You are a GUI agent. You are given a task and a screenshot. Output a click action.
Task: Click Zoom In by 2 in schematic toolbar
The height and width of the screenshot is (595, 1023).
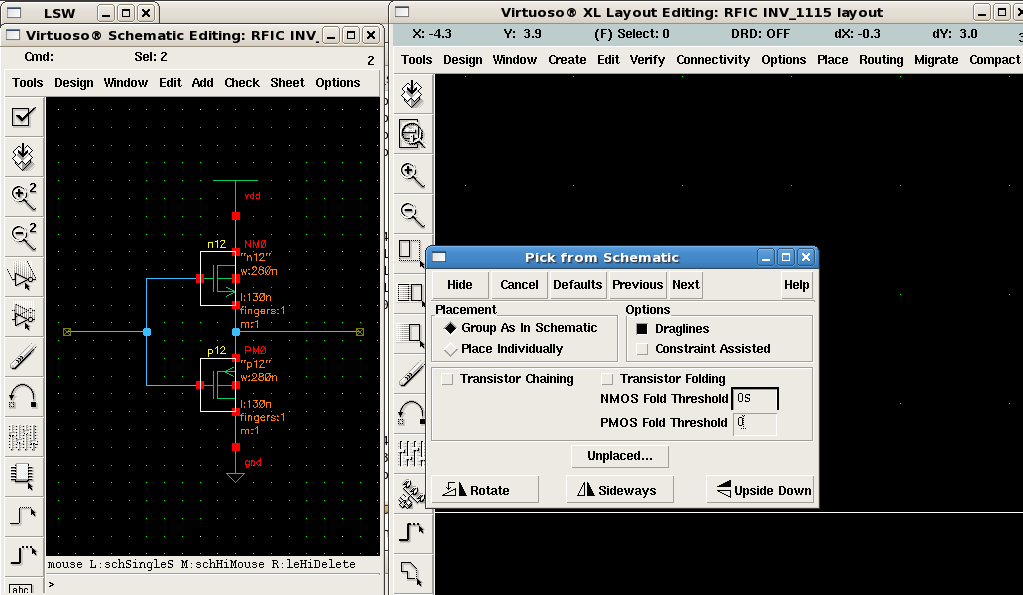(x=24, y=197)
